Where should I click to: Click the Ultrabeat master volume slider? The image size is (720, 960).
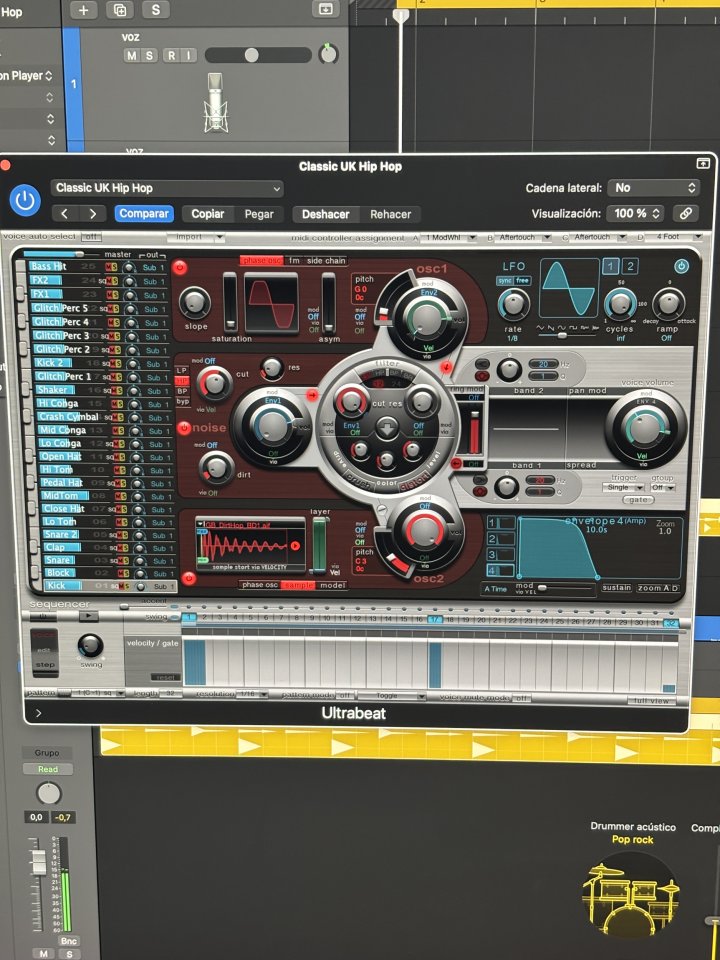pyautogui.click(x=61, y=253)
